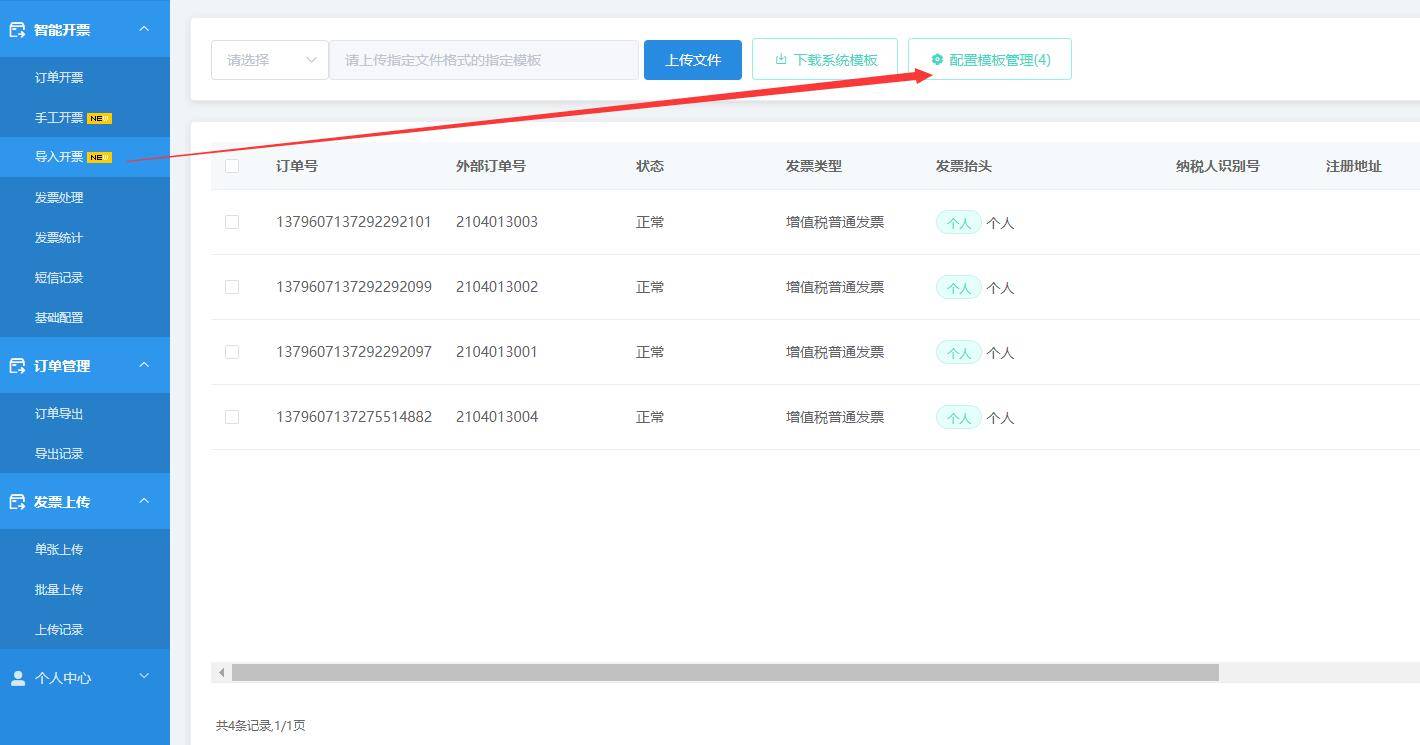Click the 下载系统模板 button
Image resolution: width=1420 pixels, height=745 pixels.
pyautogui.click(x=824, y=59)
